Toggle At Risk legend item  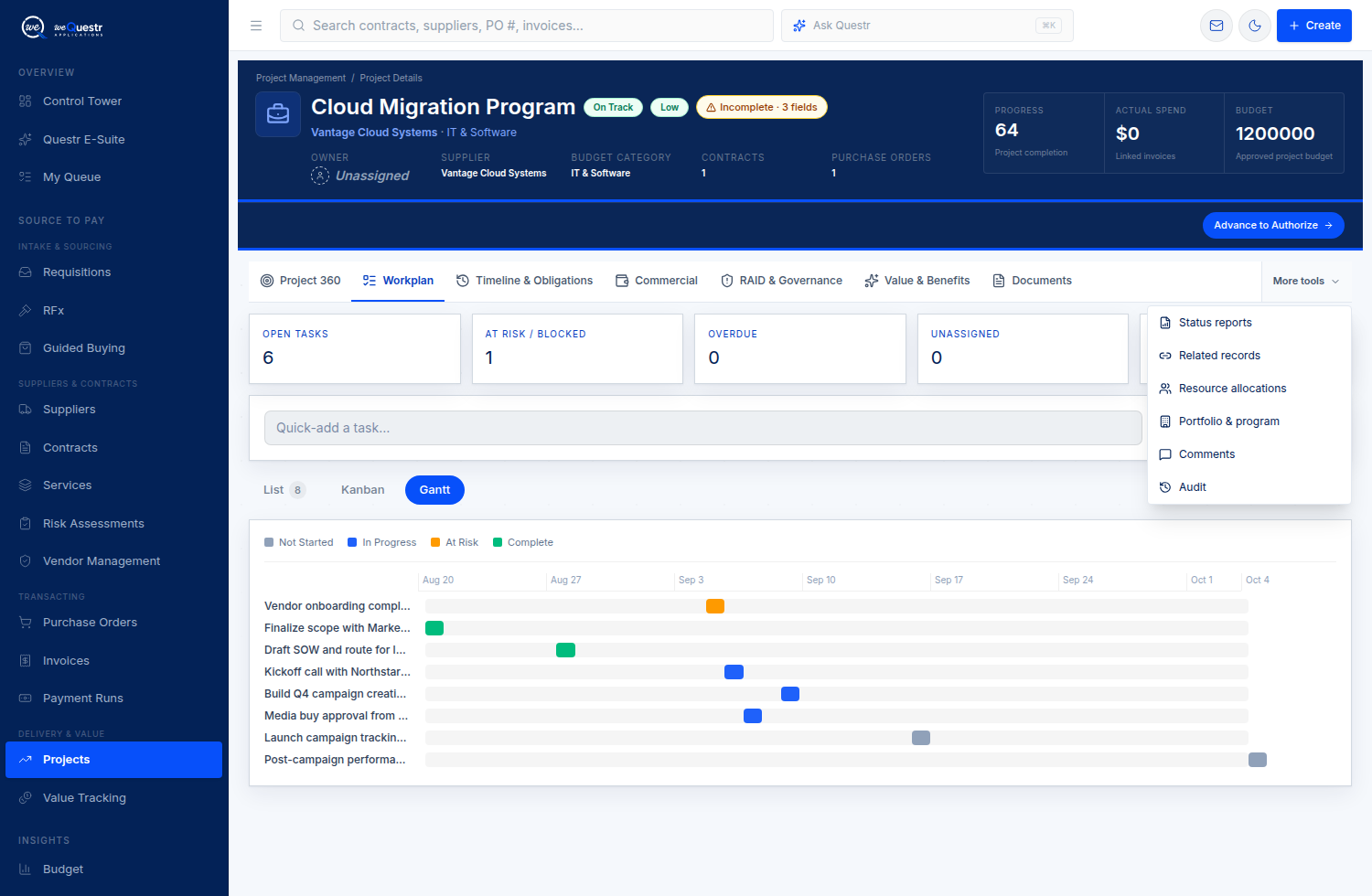coord(455,542)
